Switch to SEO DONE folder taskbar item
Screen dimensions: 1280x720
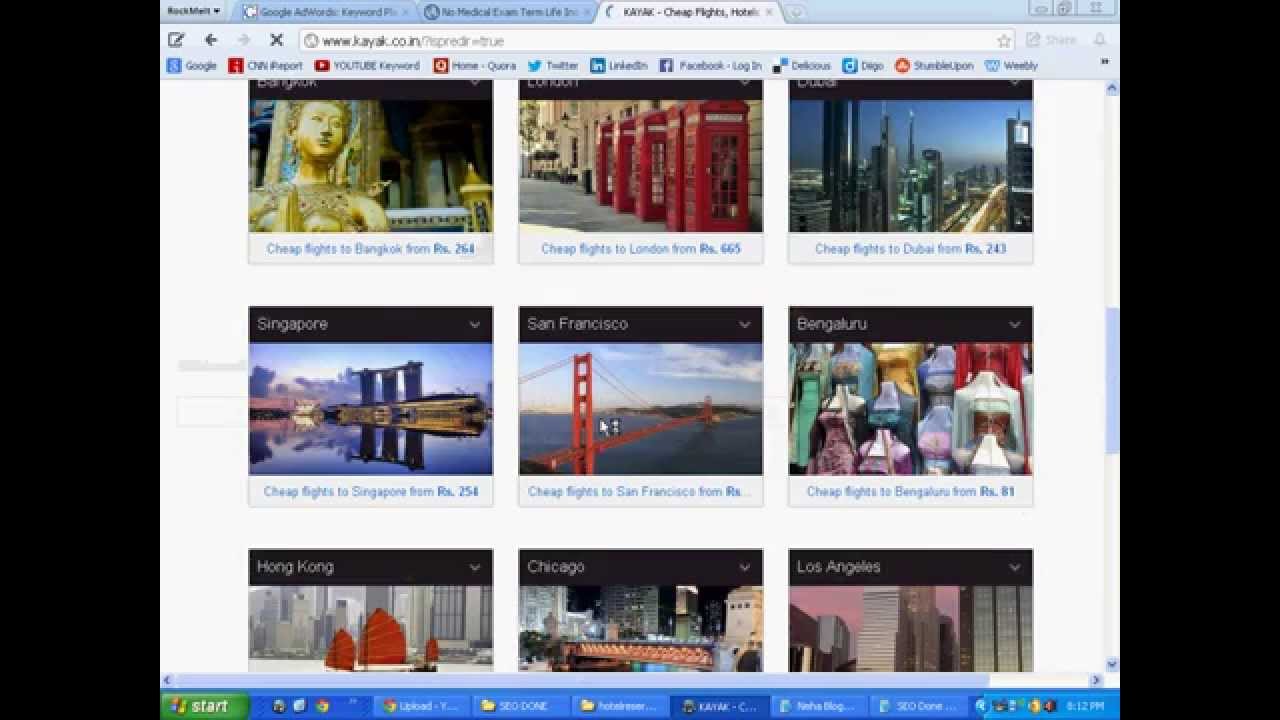(519, 706)
